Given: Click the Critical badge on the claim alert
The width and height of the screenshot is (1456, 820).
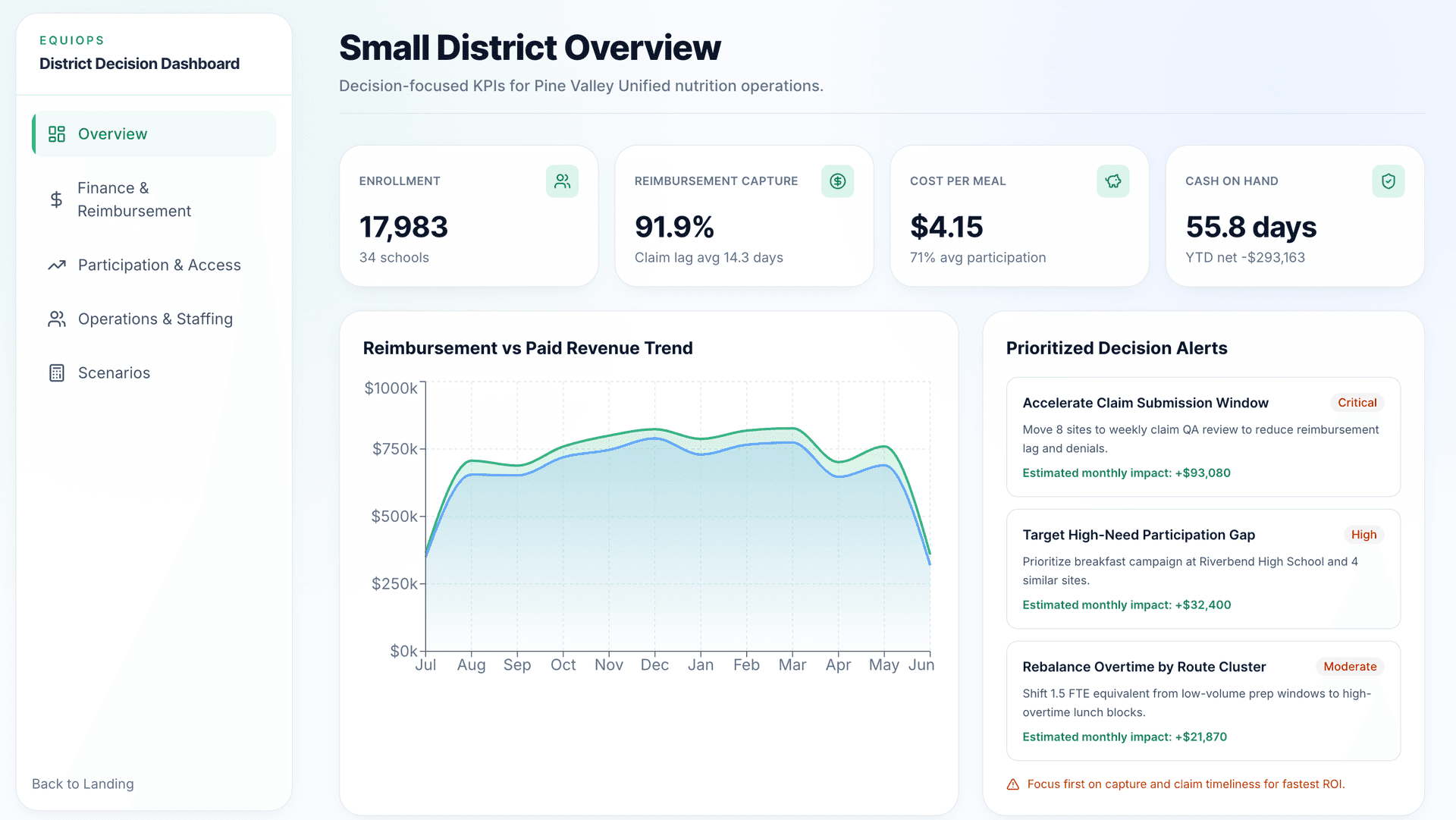Looking at the screenshot, I should (x=1357, y=403).
